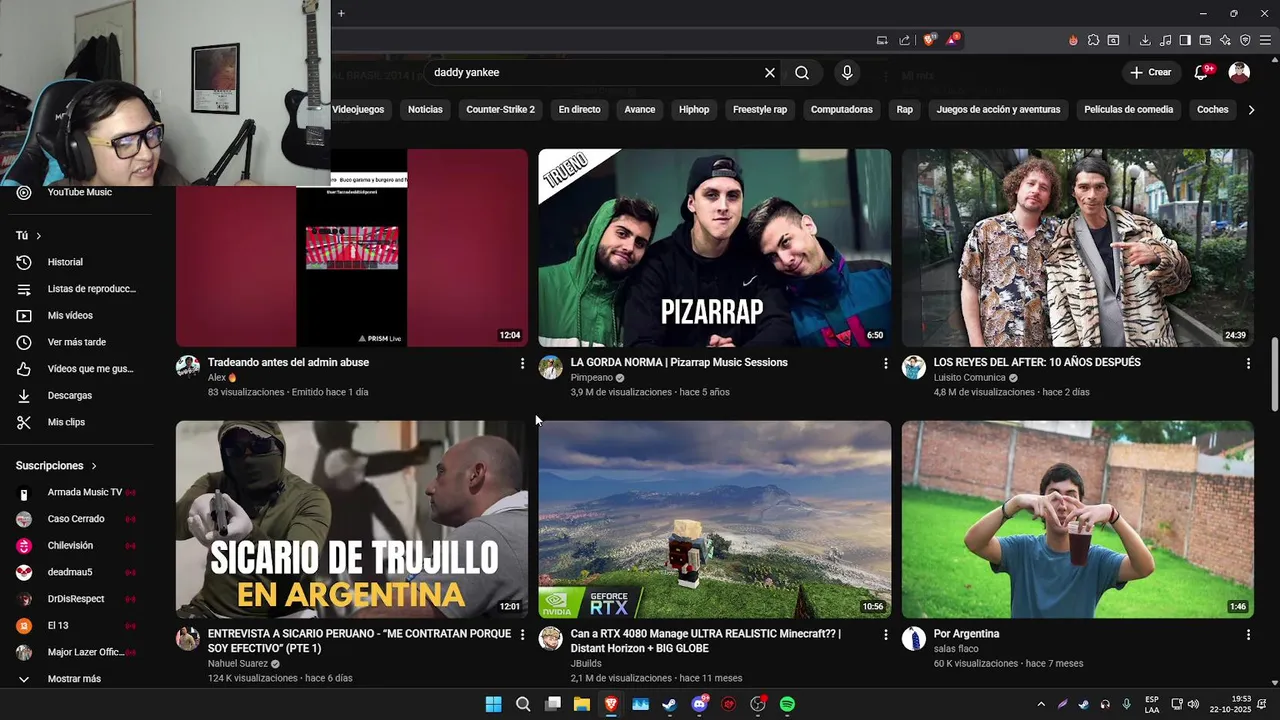Open options menu for Tradeando antes del admin abuse
Image resolution: width=1280 pixels, height=720 pixels.
[x=522, y=364]
